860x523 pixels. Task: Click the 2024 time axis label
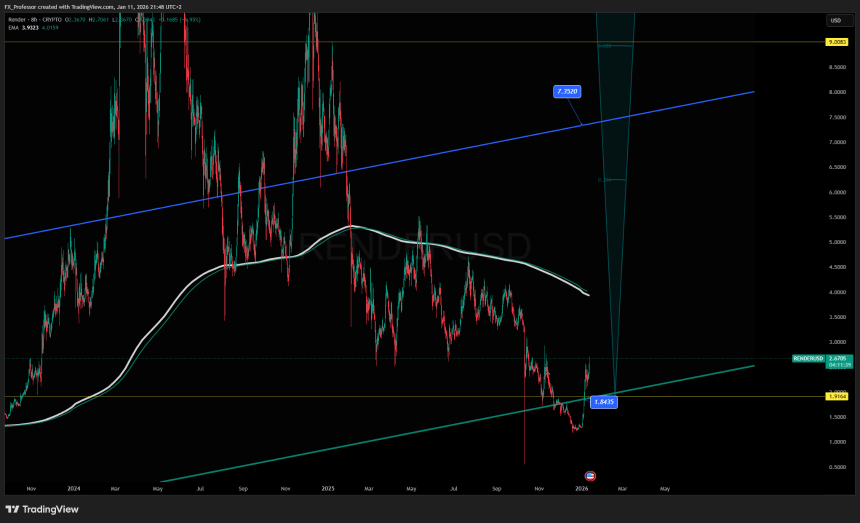73,488
